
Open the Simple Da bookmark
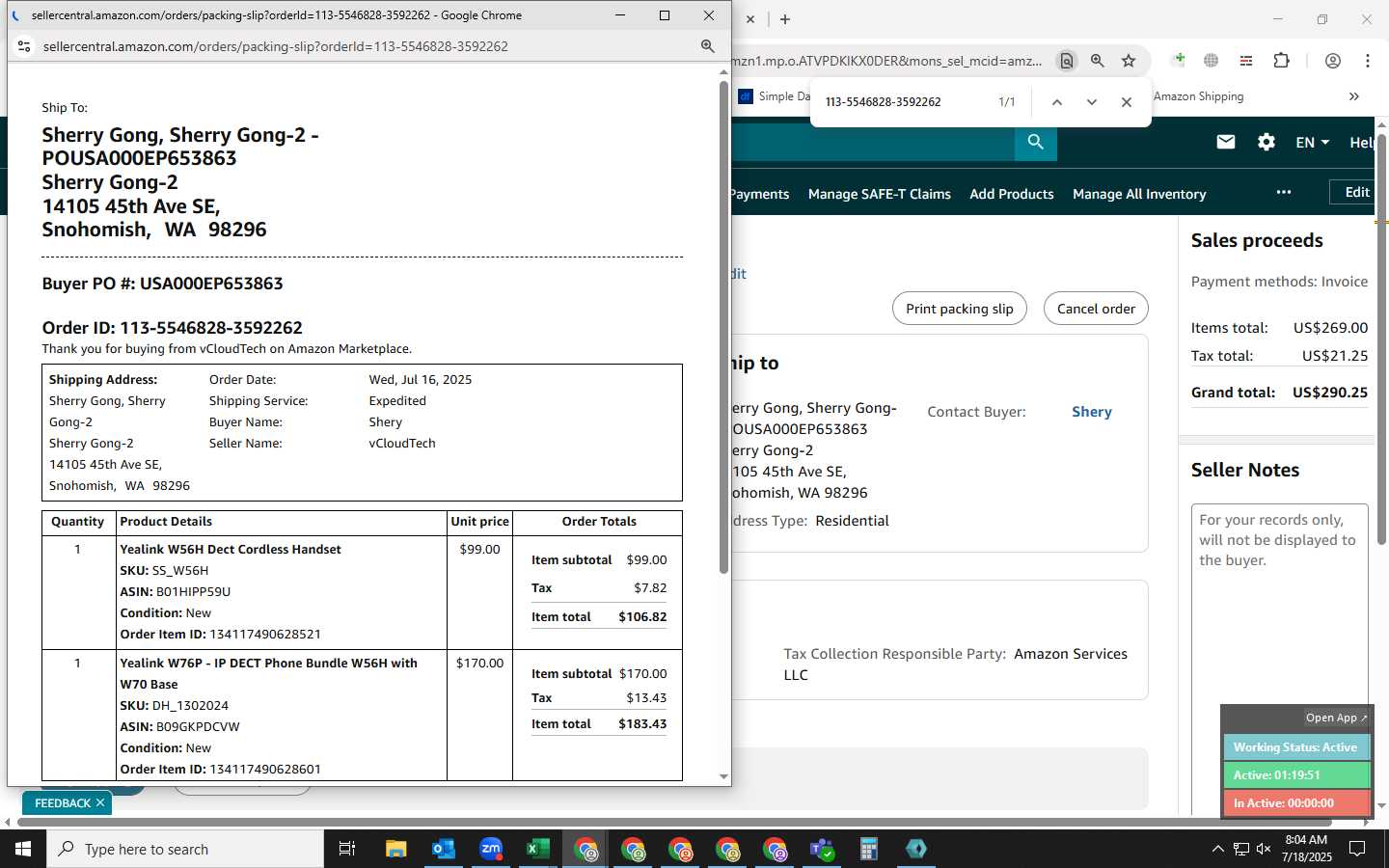pos(775,96)
